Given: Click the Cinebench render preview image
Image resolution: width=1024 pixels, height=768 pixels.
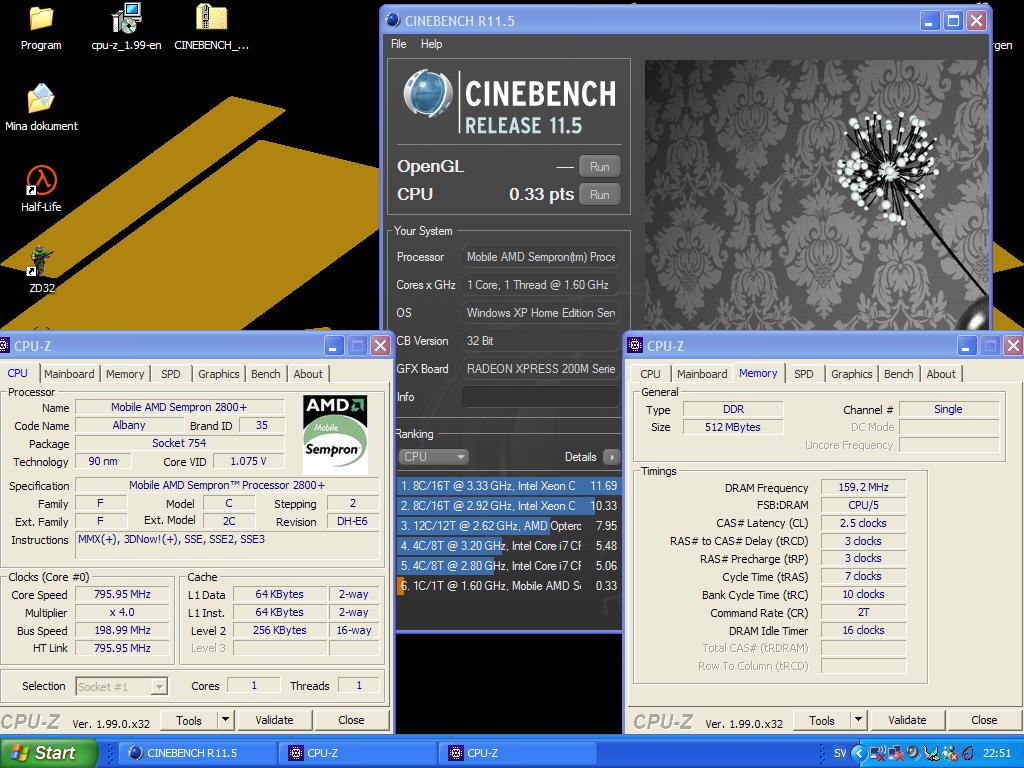Looking at the screenshot, I should coord(816,195).
